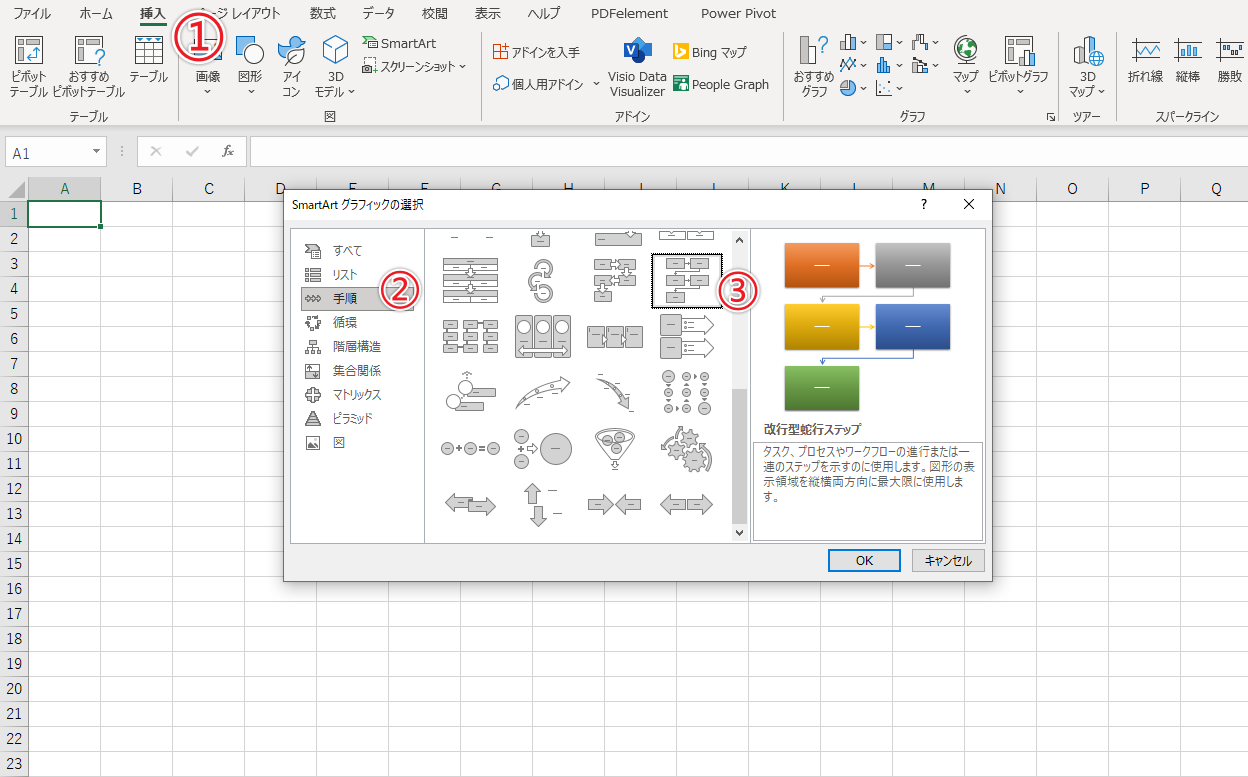Select the 集合関係 category
The width and height of the screenshot is (1248, 777).
click(x=357, y=371)
